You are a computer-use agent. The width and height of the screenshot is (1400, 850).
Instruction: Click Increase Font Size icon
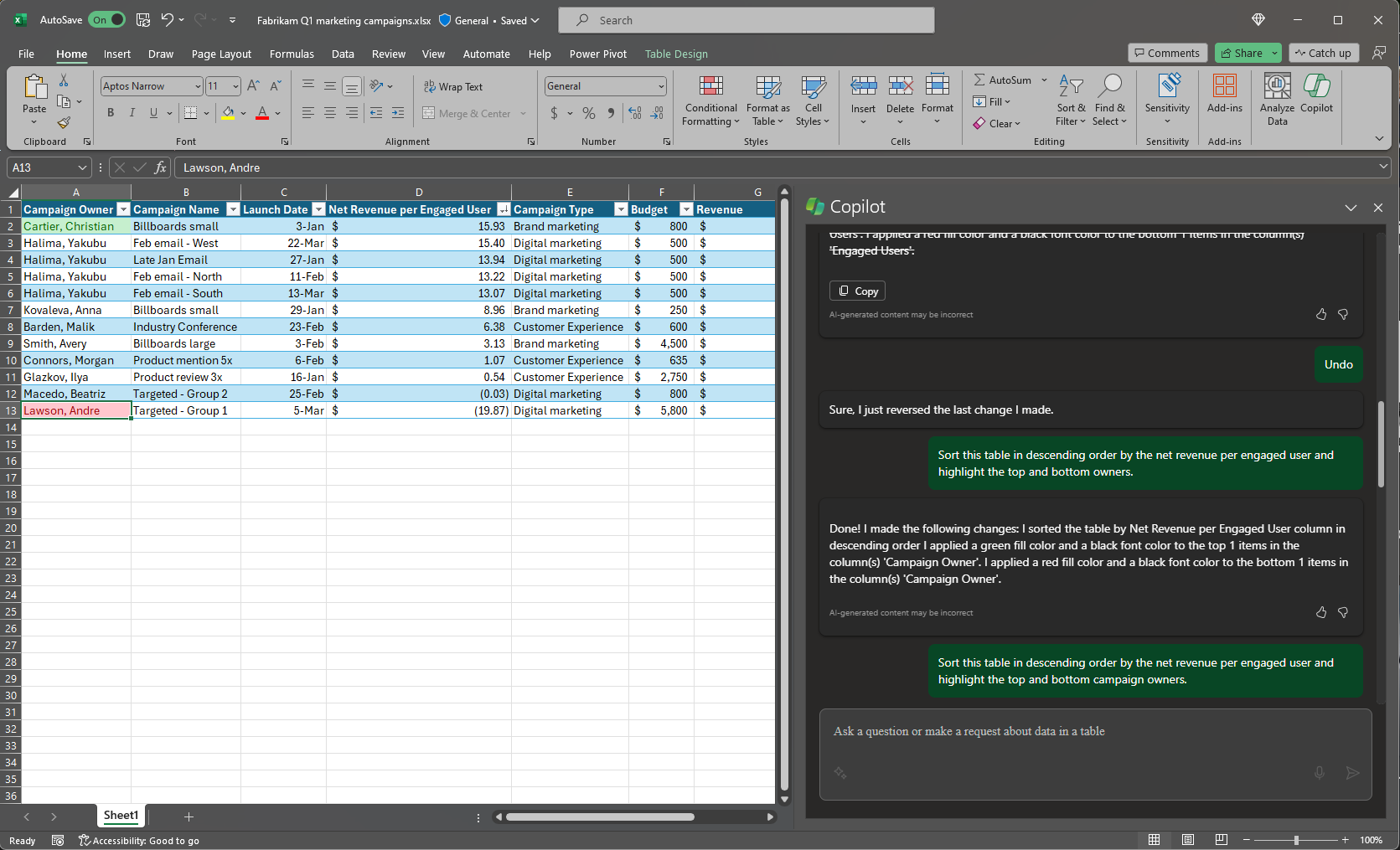pyautogui.click(x=253, y=85)
